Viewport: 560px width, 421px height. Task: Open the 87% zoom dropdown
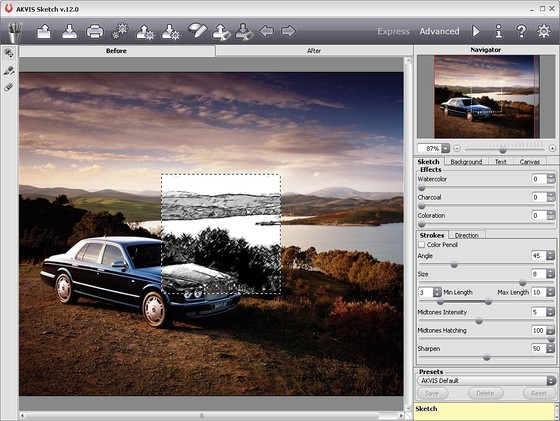[445, 148]
